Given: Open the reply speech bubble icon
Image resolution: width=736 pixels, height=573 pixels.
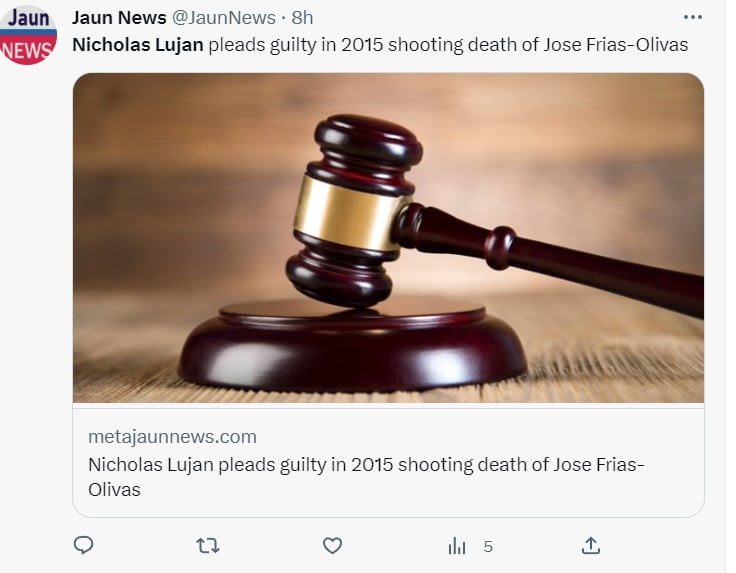Looking at the screenshot, I should click(84, 545).
